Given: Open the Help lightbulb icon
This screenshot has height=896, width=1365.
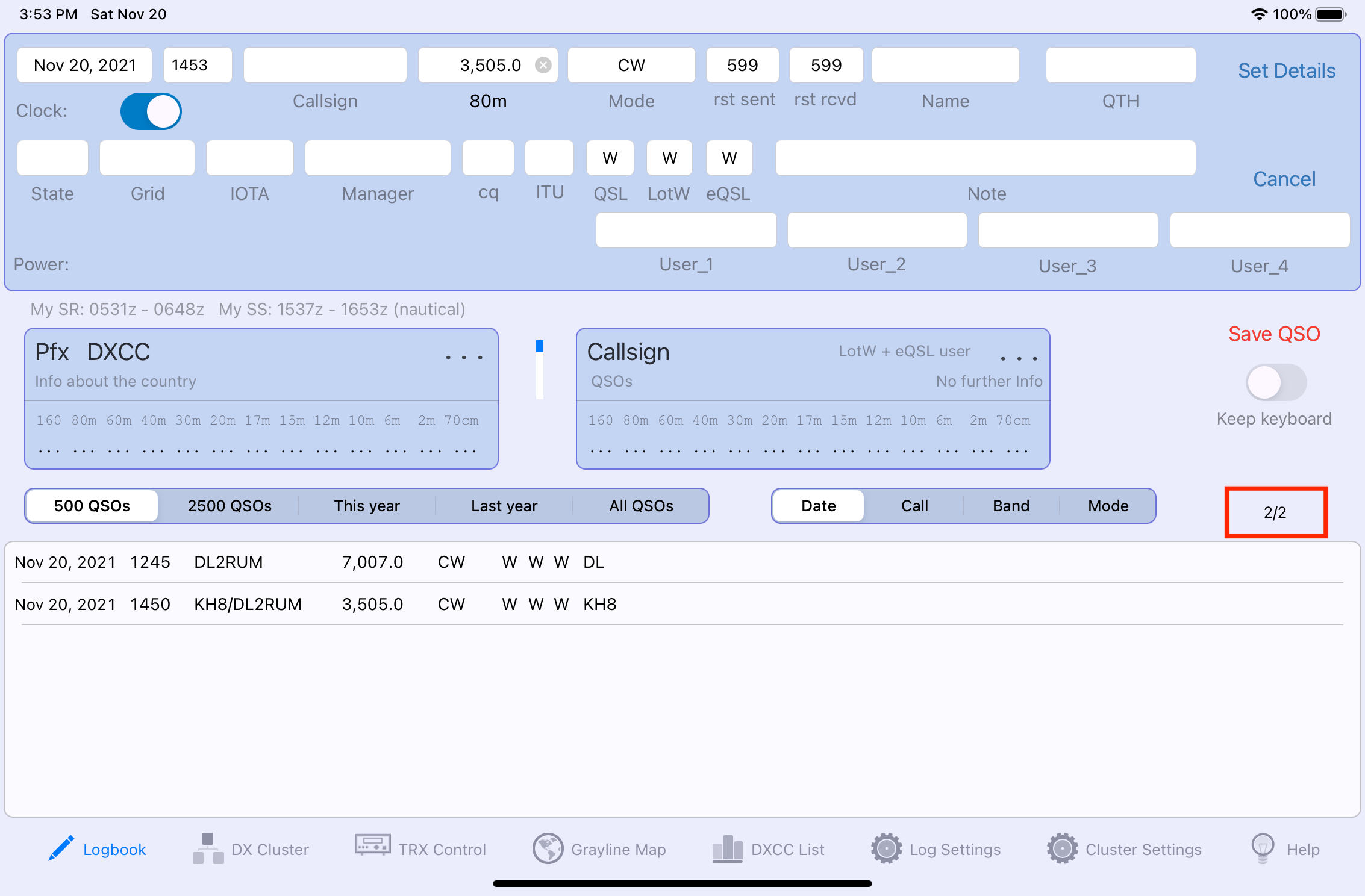Looking at the screenshot, I should [1263, 848].
